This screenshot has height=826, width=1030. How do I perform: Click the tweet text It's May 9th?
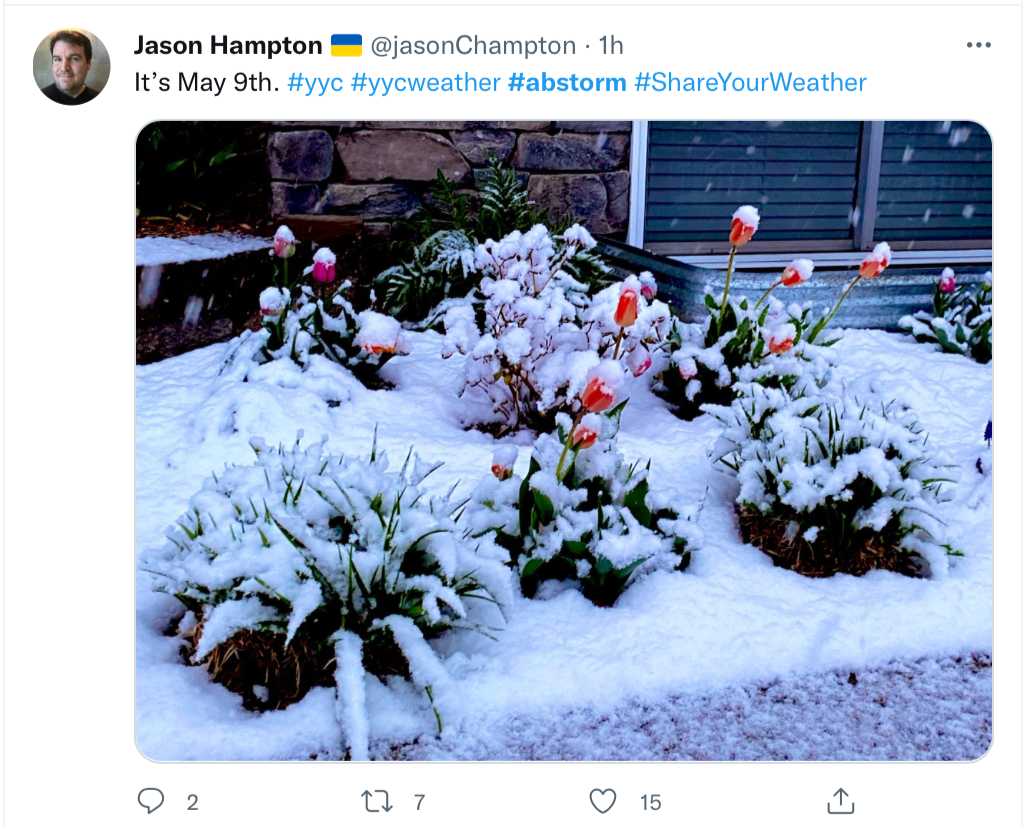click(207, 83)
